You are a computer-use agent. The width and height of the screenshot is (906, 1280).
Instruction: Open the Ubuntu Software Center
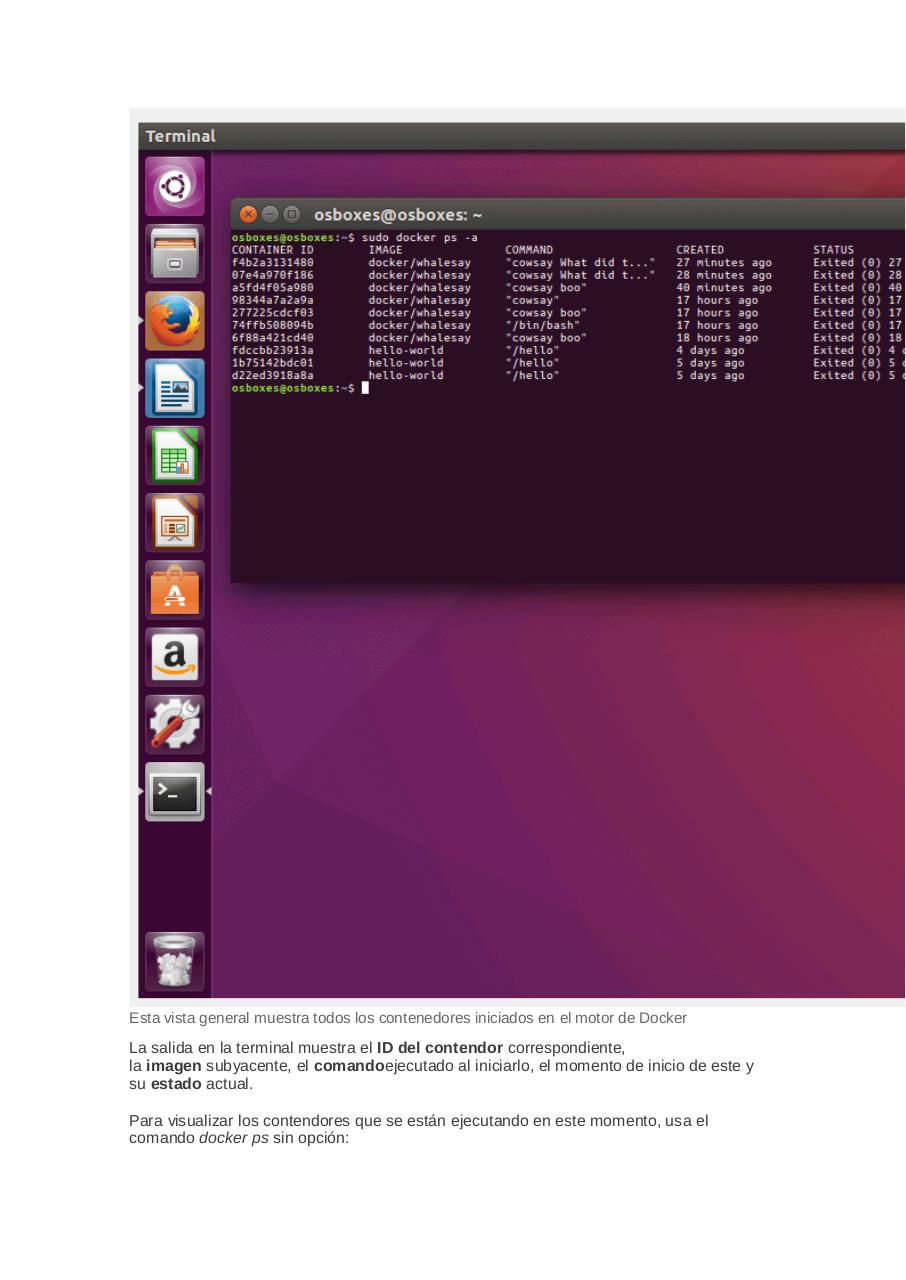[174, 589]
